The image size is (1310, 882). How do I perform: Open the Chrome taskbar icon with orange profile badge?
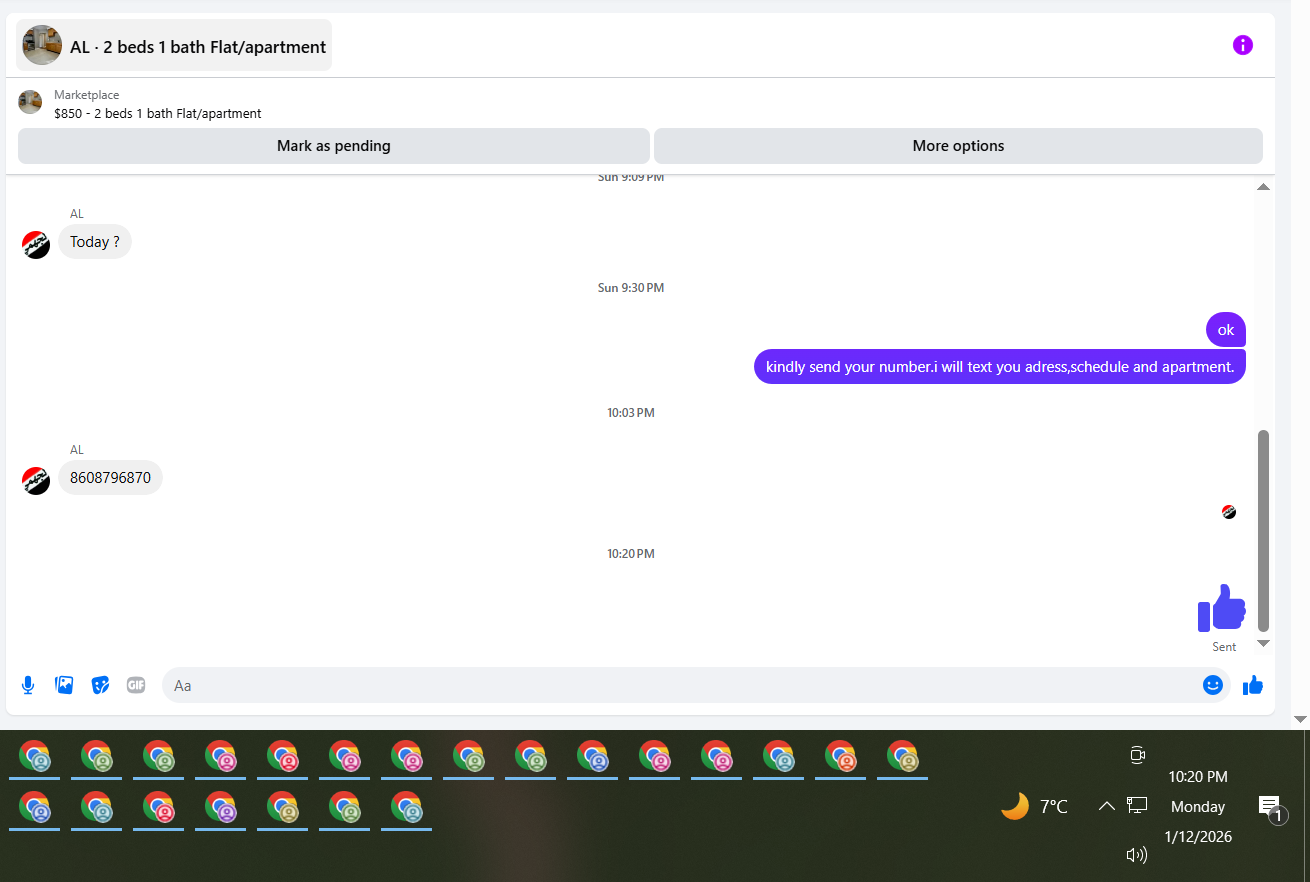coord(840,758)
